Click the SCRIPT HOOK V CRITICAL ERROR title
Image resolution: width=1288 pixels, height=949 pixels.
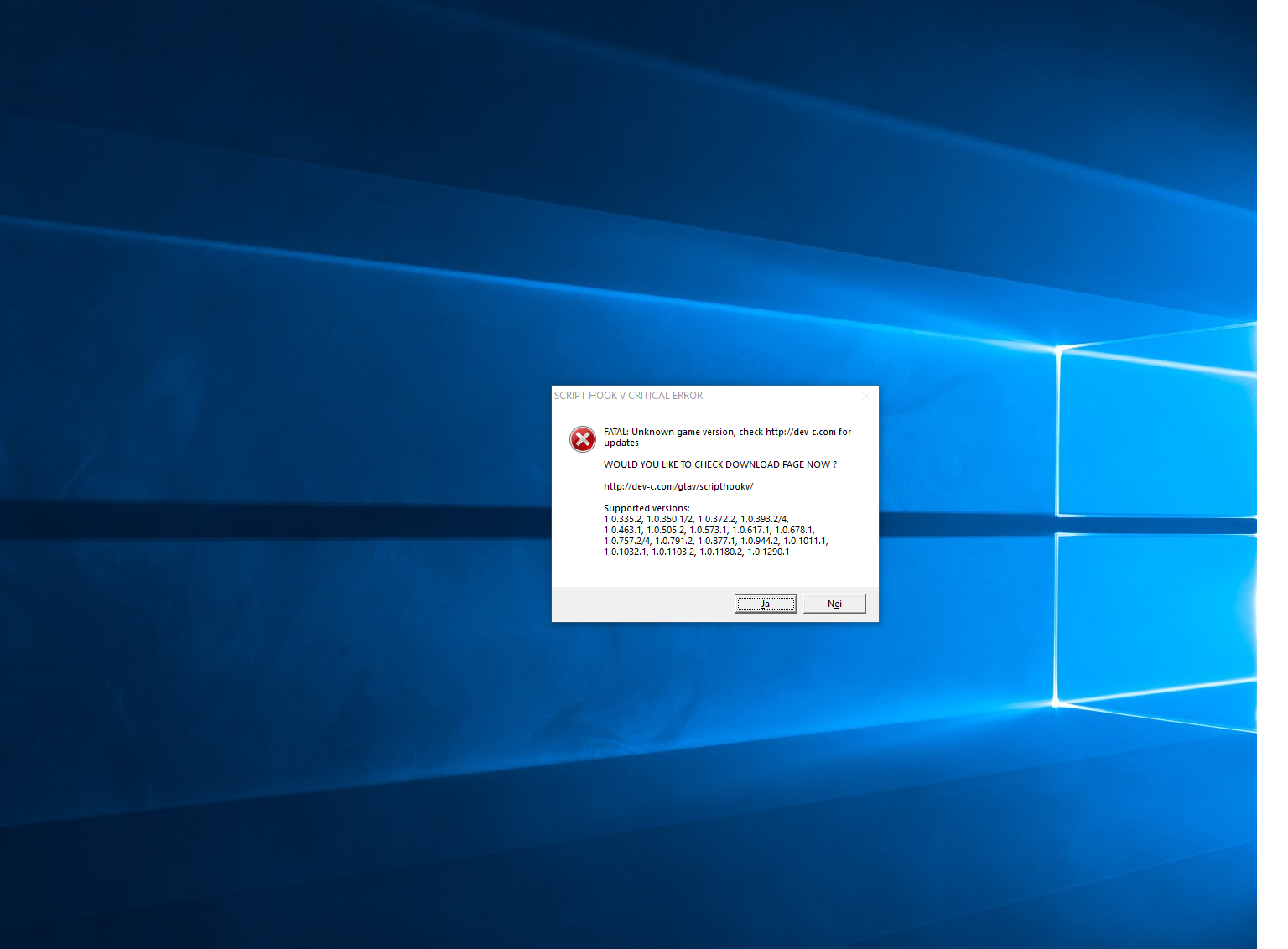628,396
